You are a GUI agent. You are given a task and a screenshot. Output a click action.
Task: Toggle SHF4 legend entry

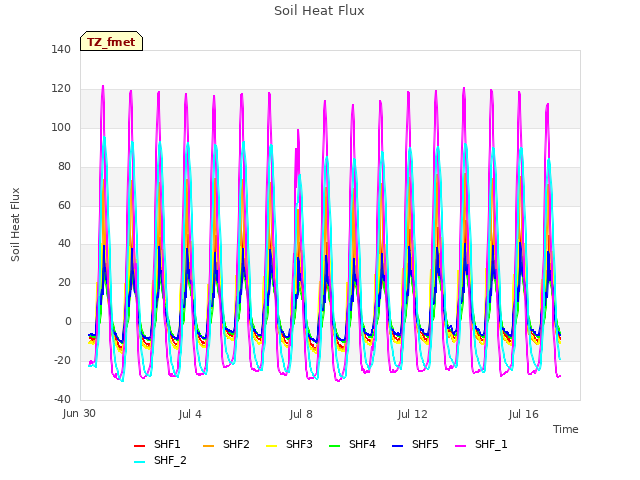352,444
